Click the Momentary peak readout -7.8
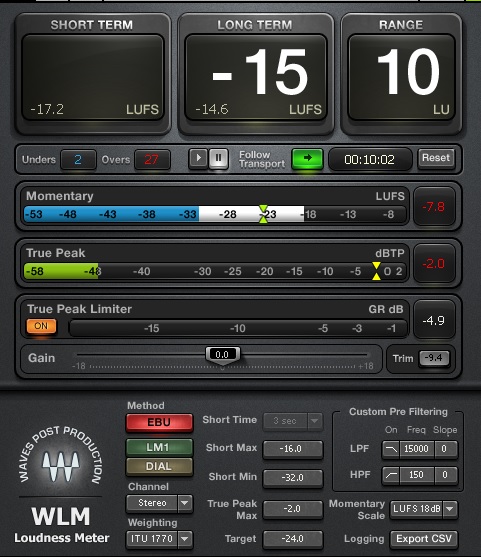 coord(434,206)
